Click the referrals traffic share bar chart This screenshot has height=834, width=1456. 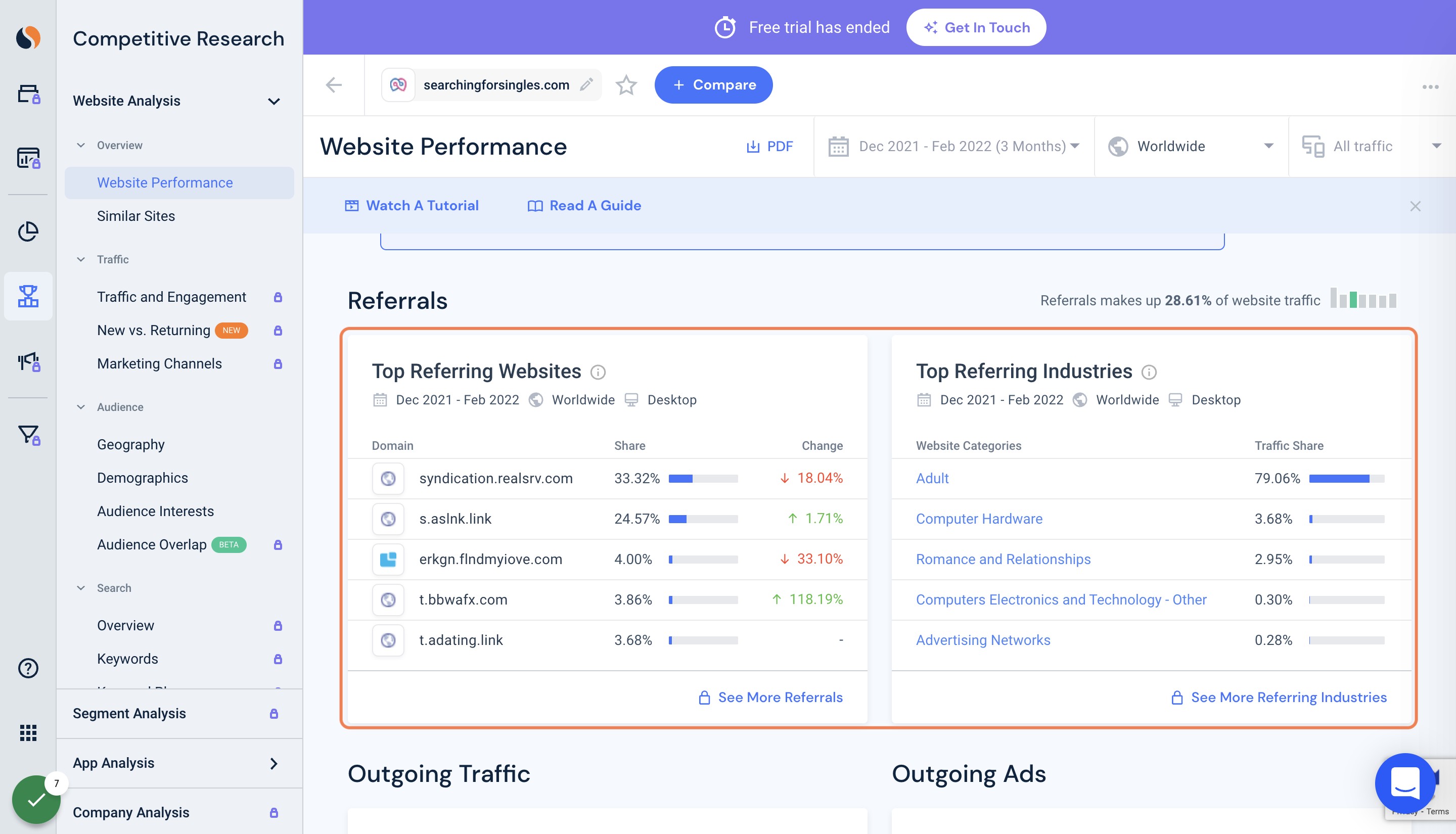click(x=1362, y=298)
